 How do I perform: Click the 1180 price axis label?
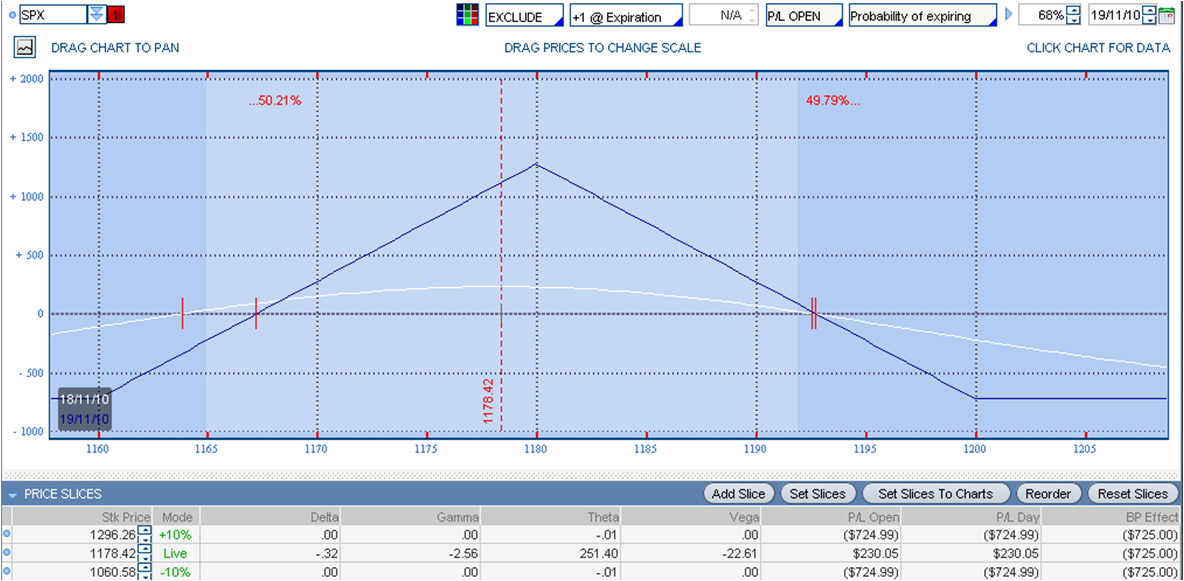coord(536,449)
